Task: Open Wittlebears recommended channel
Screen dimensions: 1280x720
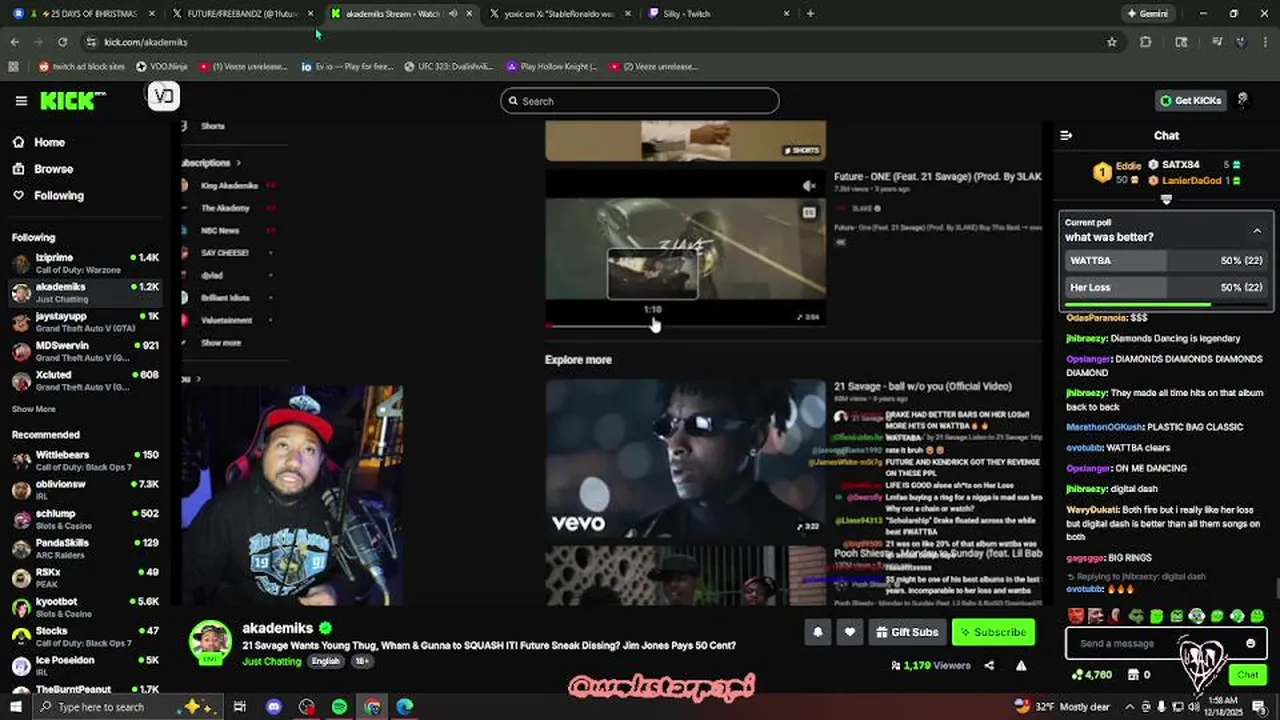Action: 86,460
